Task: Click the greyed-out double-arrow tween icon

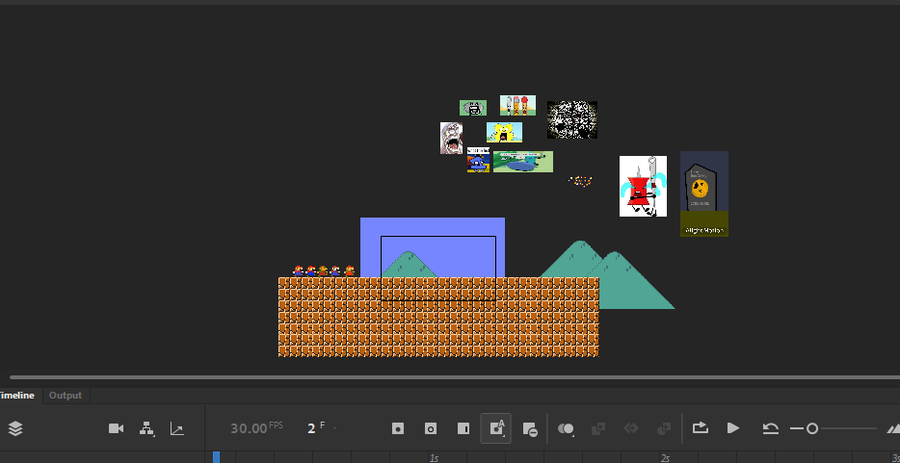Action: click(x=631, y=429)
